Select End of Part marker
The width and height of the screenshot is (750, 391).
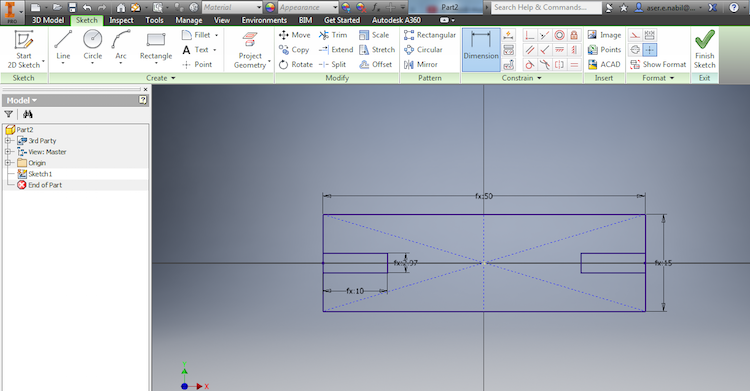pyautogui.click(x=39, y=185)
